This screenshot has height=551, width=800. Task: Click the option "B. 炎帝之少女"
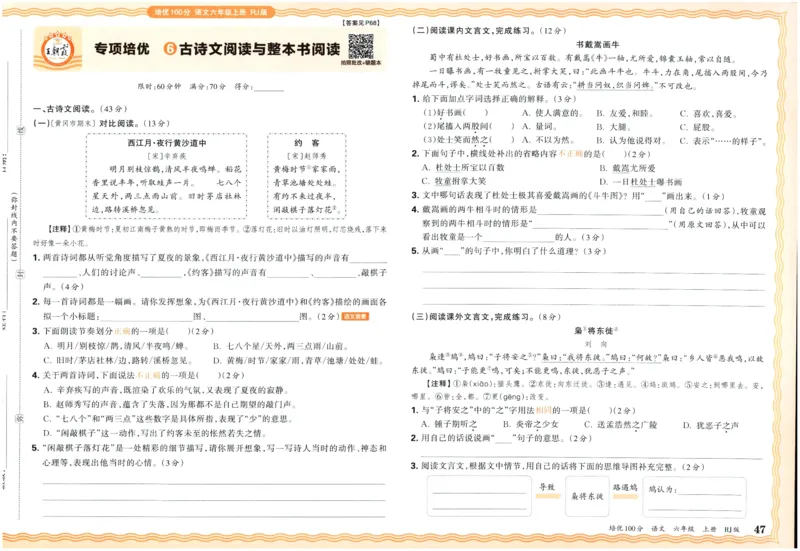[531, 424]
